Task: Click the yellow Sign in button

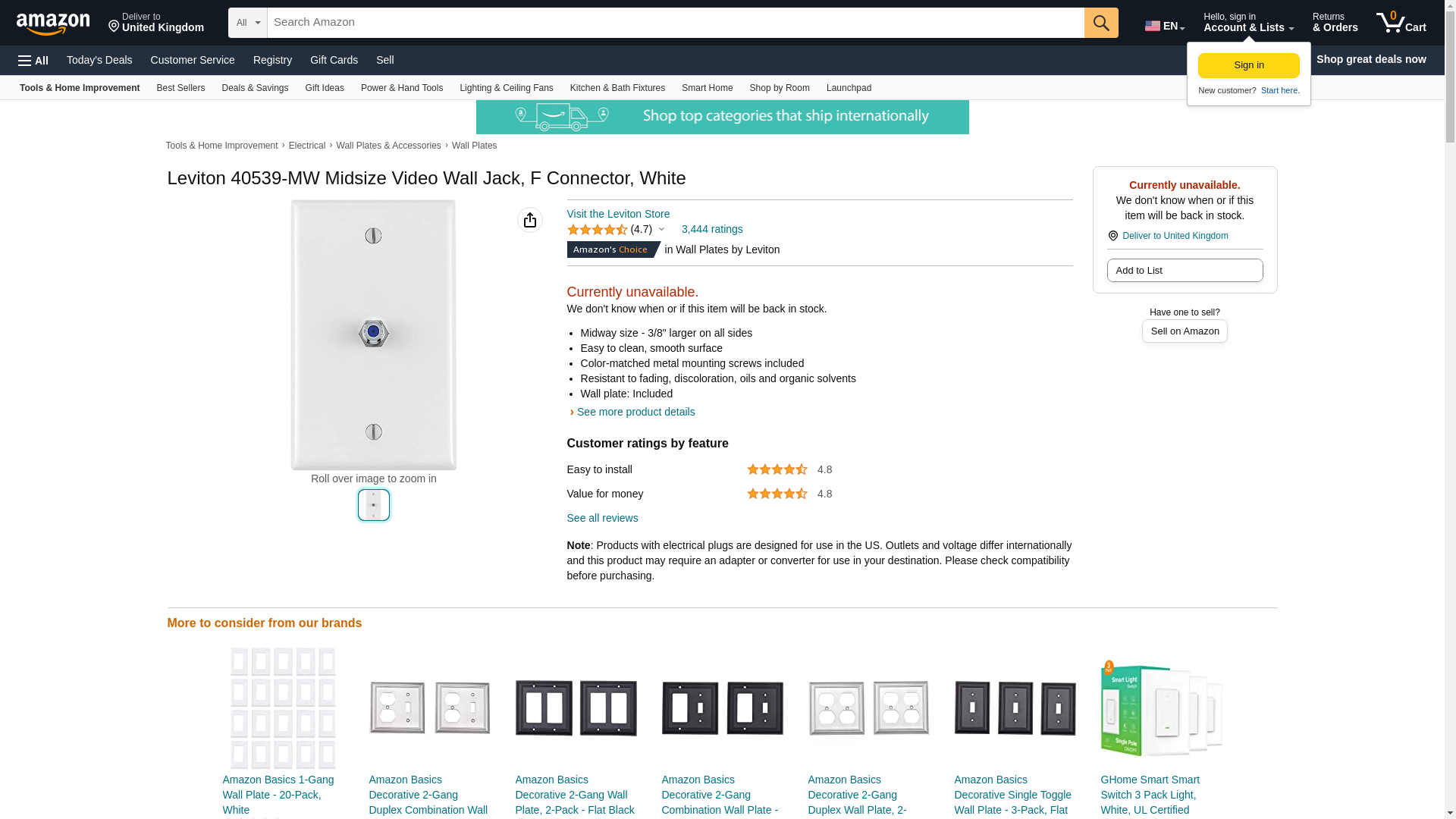Action: pos(1248,65)
